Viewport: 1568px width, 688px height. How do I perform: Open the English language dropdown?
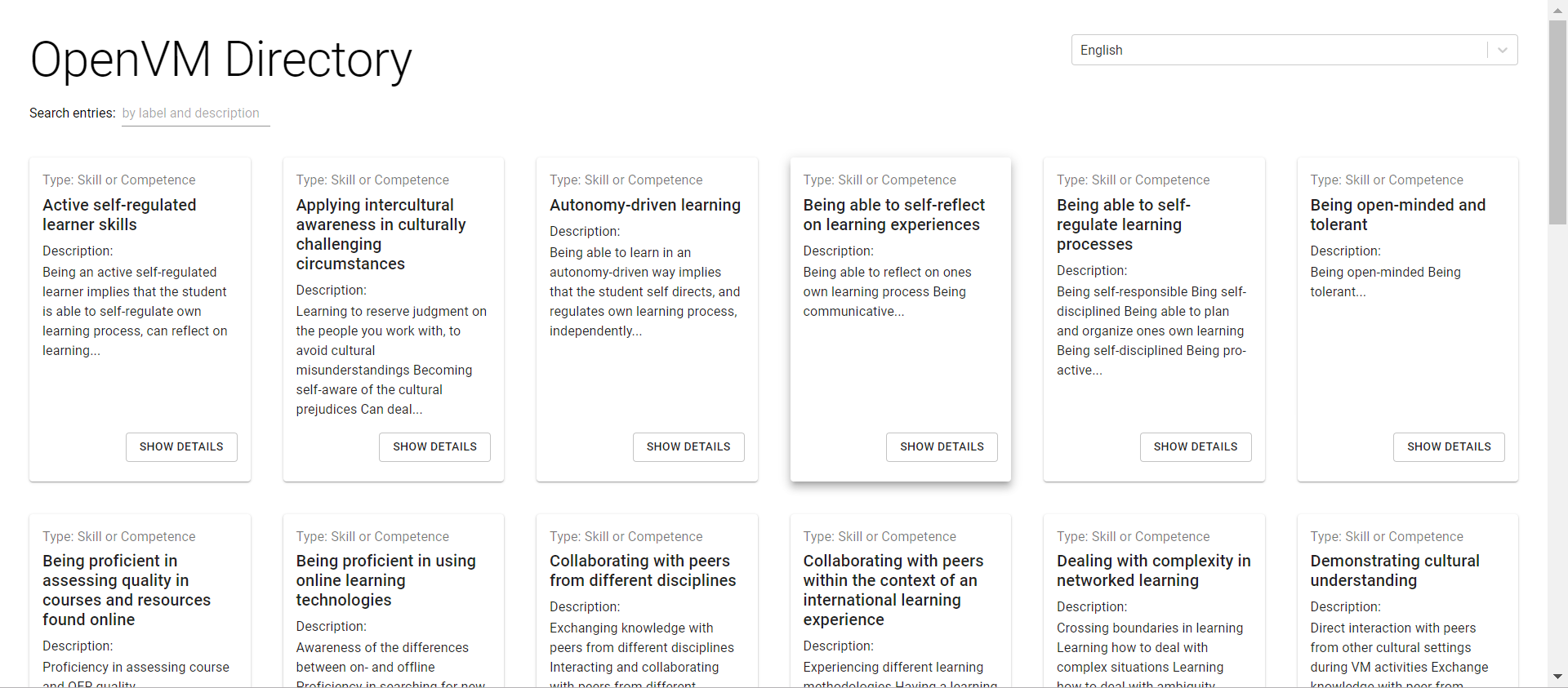click(x=1294, y=50)
